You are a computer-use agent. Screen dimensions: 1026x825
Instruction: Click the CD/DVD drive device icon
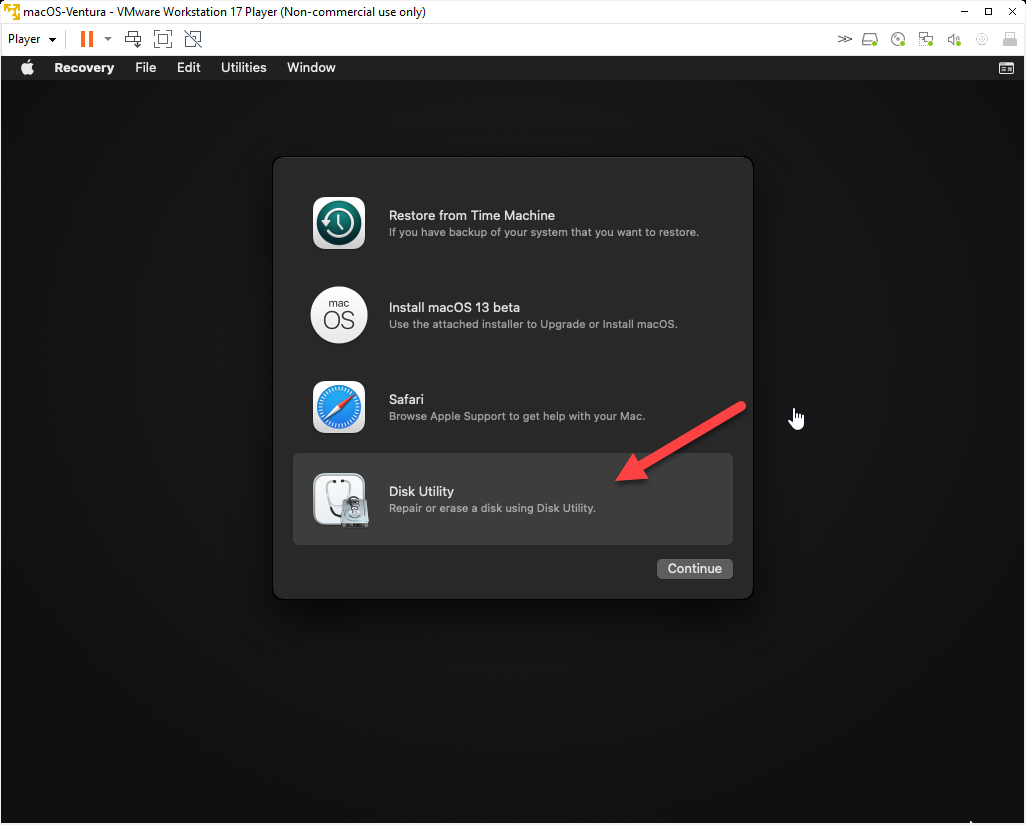click(898, 39)
